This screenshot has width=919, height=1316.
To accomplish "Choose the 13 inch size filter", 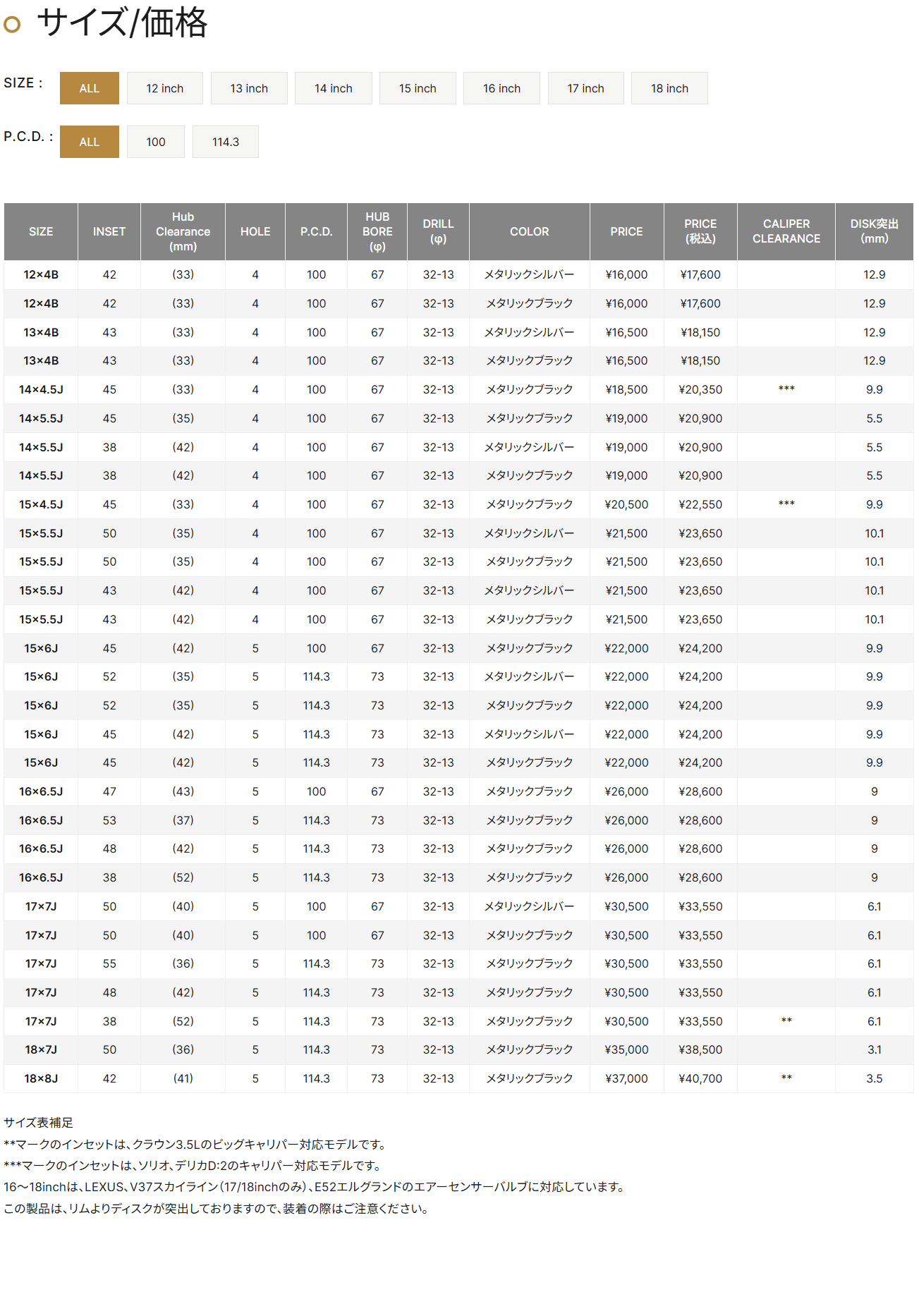I will [x=249, y=88].
